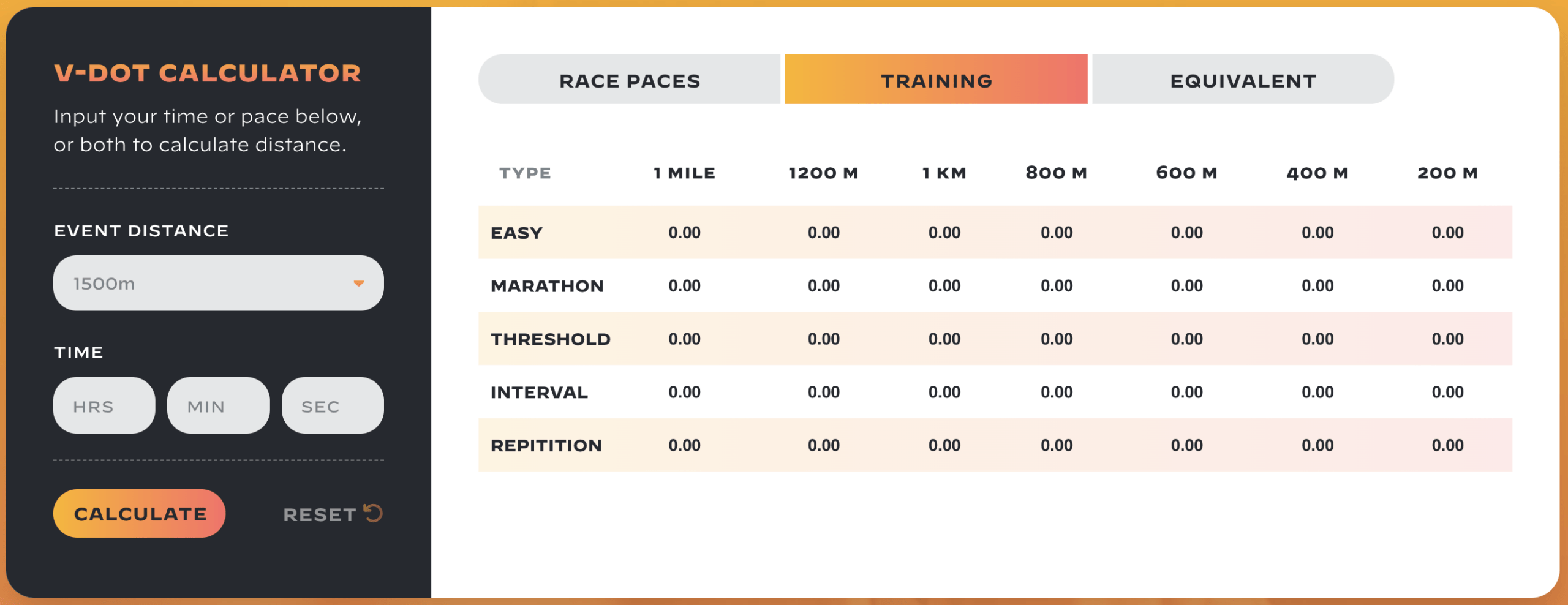Click the THRESHOLD row label
Image resolution: width=1568 pixels, height=605 pixels.
(x=549, y=339)
